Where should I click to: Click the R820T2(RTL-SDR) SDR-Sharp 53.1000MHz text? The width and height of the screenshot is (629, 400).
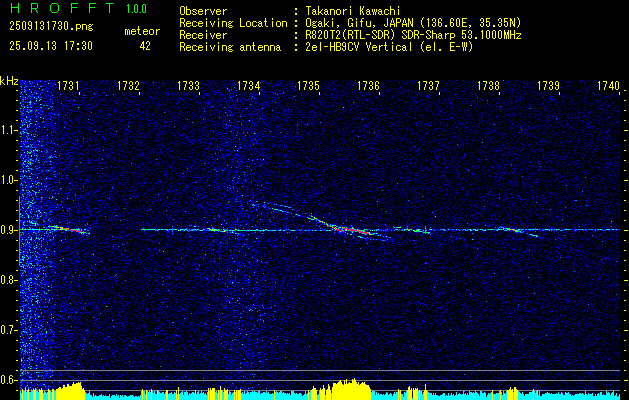pyautogui.click(x=413, y=35)
